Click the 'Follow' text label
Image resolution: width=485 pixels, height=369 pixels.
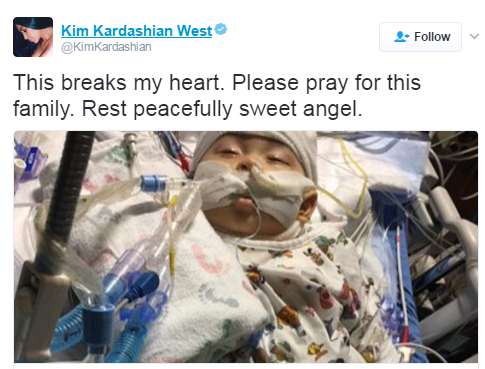tap(432, 37)
